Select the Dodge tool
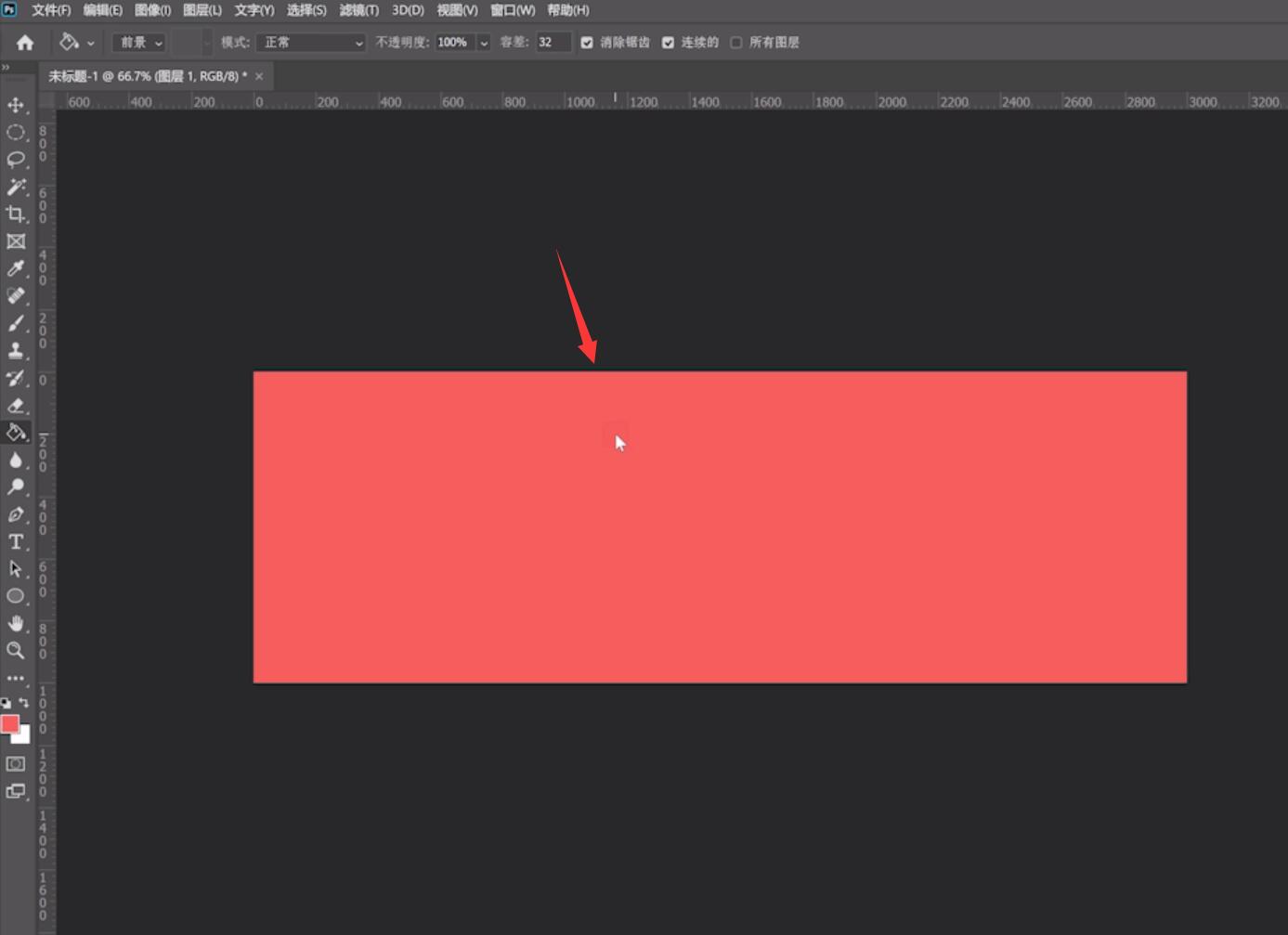Screen dimensions: 1288x935 click(x=16, y=487)
